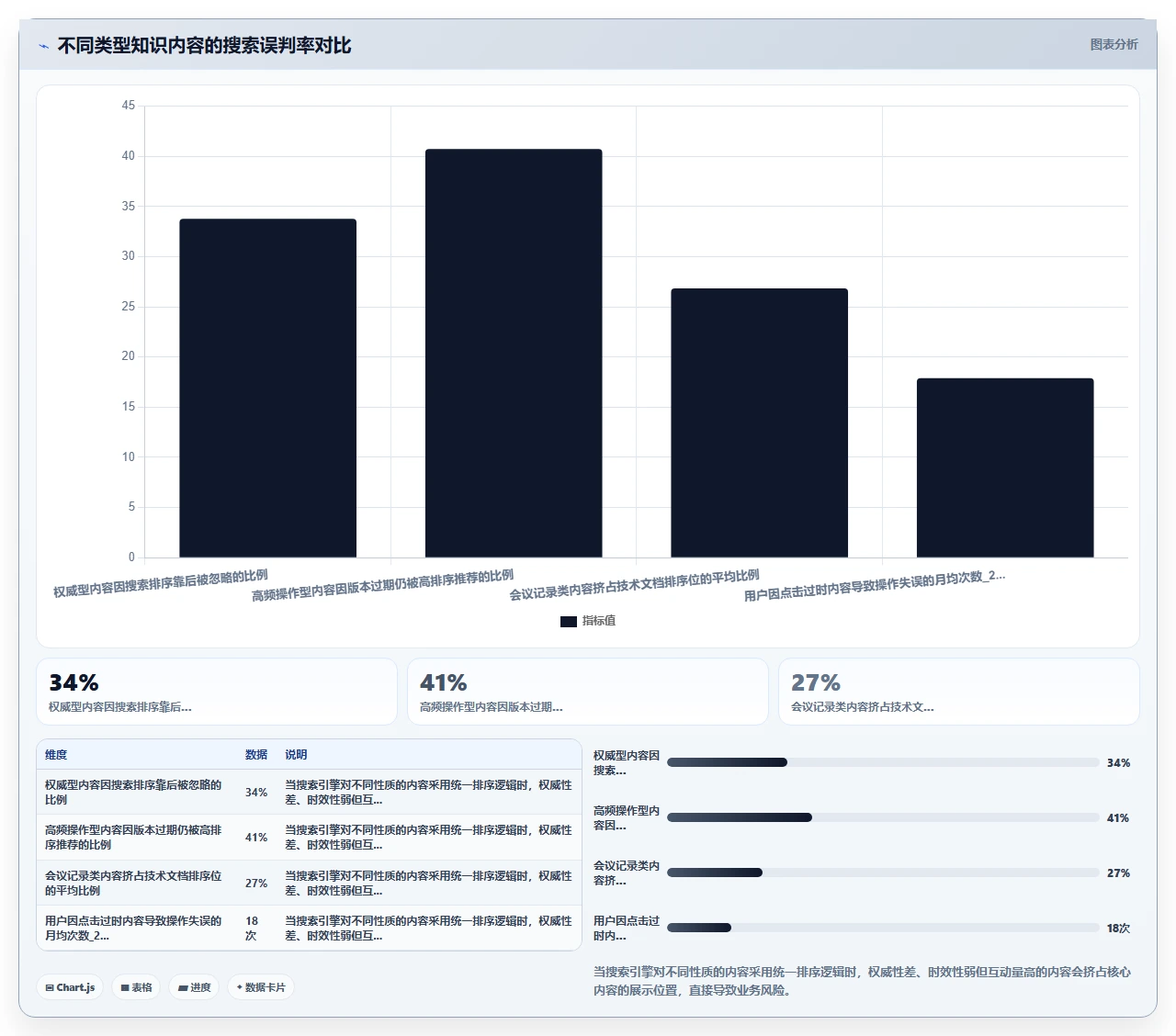Click 41% in the table's 数据 column

click(x=256, y=838)
